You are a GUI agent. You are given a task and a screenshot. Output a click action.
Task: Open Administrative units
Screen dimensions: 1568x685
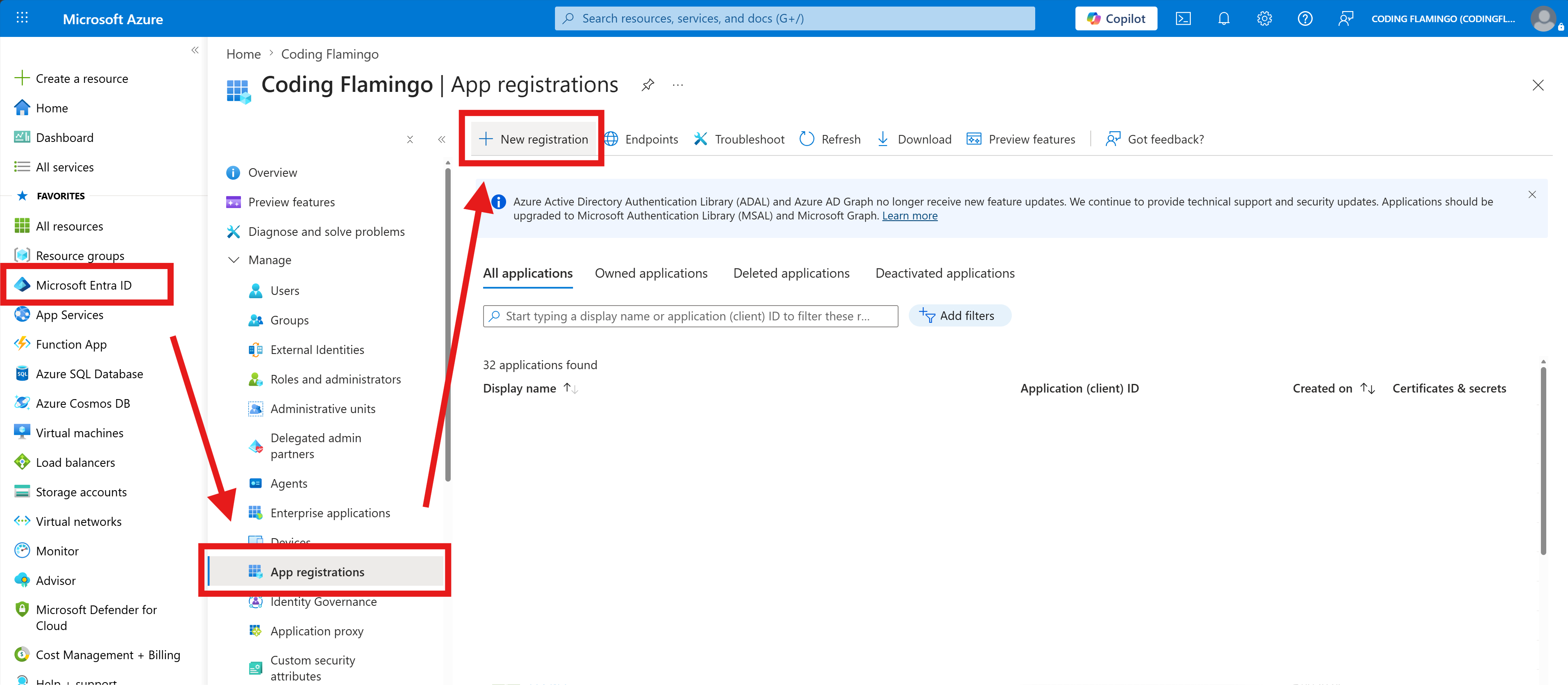tap(312, 409)
